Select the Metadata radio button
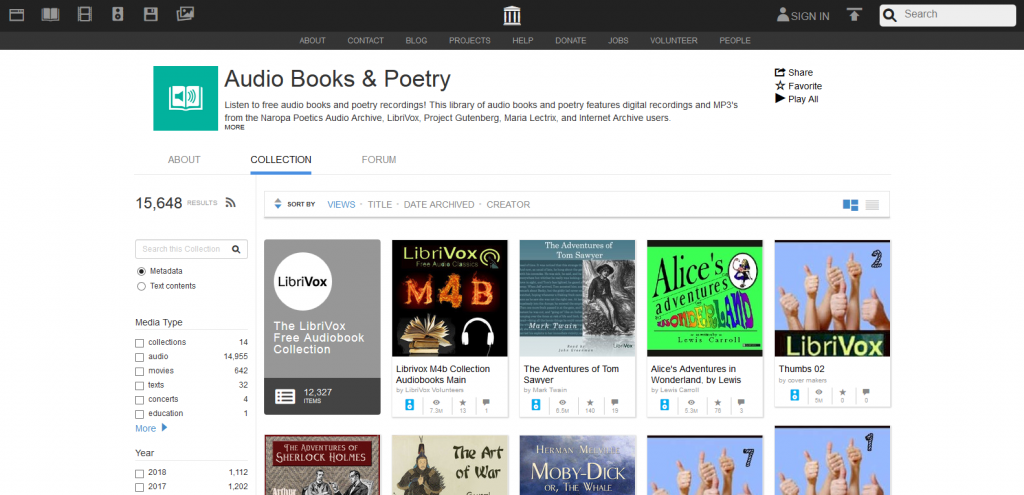 tap(141, 271)
